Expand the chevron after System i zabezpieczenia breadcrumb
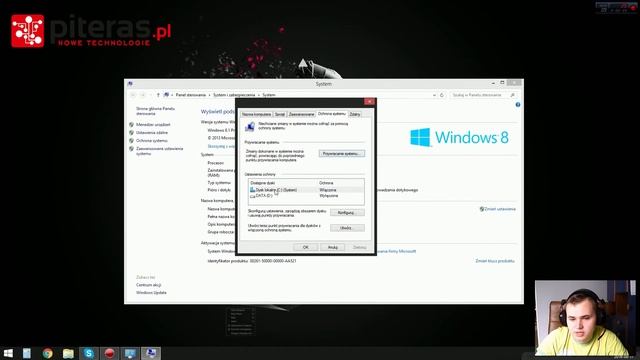Viewport: 640px width, 360px height. click(x=259, y=95)
